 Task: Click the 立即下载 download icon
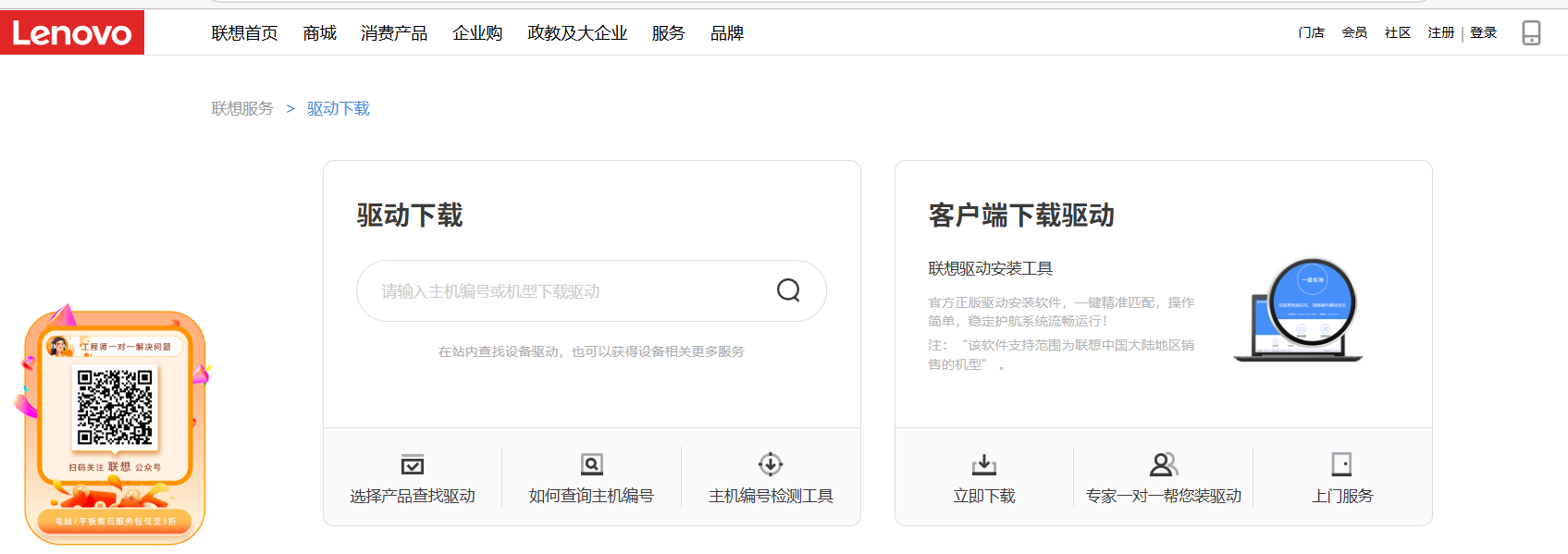click(984, 464)
